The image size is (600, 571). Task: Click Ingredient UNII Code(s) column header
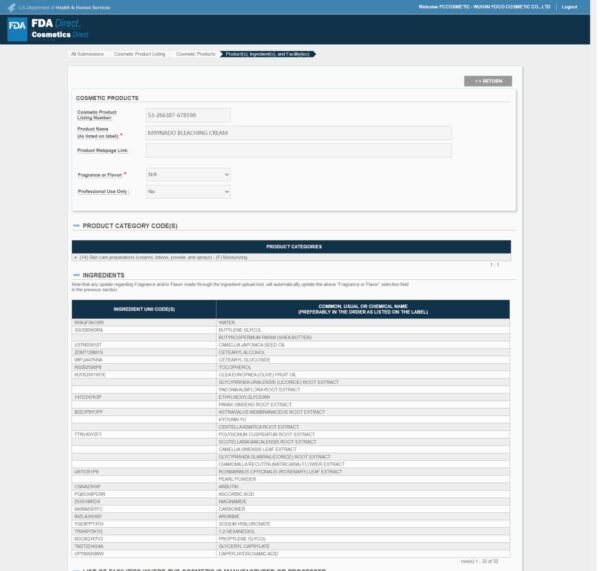click(x=144, y=309)
